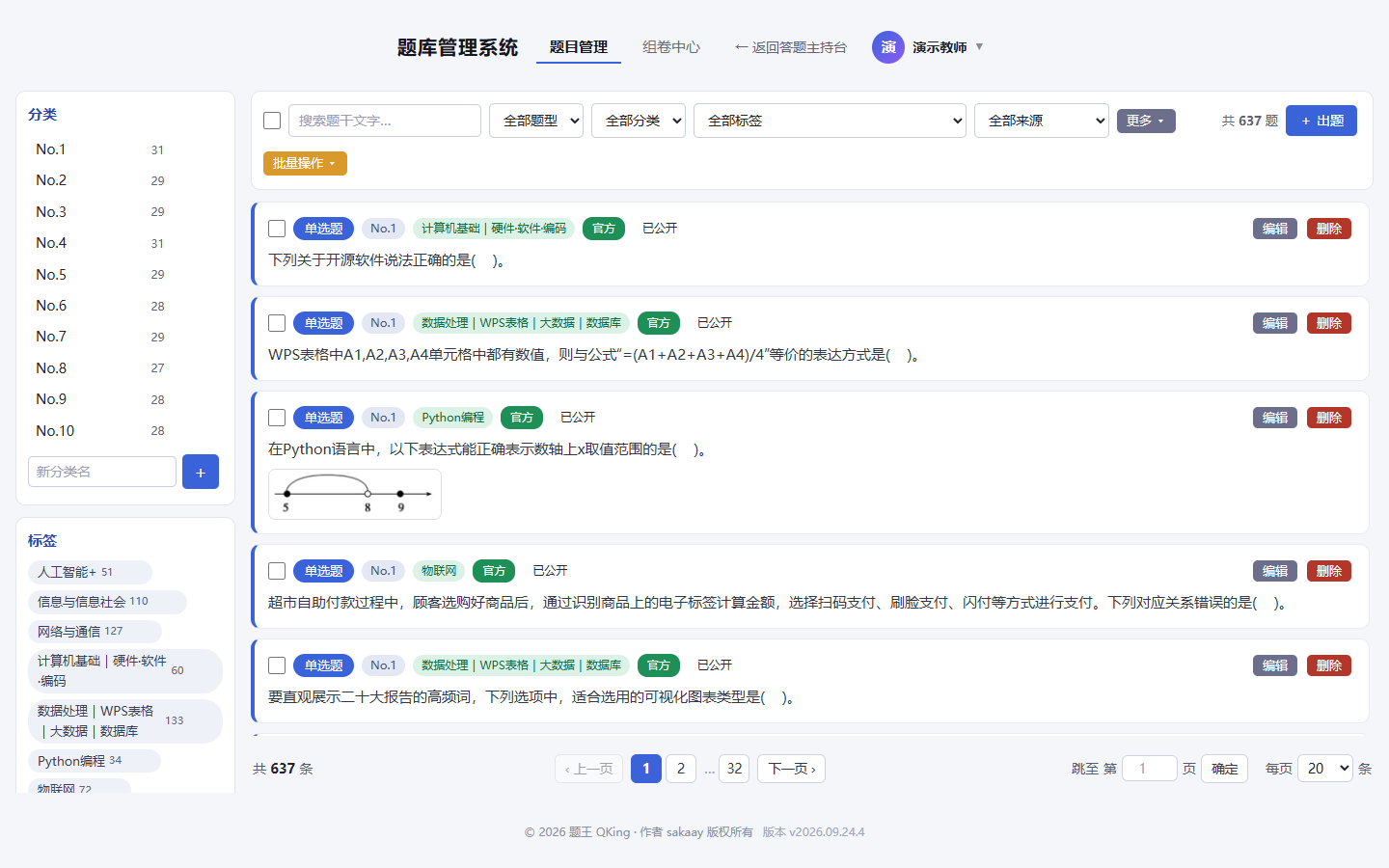Click the 出题 button

click(x=1321, y=121)
